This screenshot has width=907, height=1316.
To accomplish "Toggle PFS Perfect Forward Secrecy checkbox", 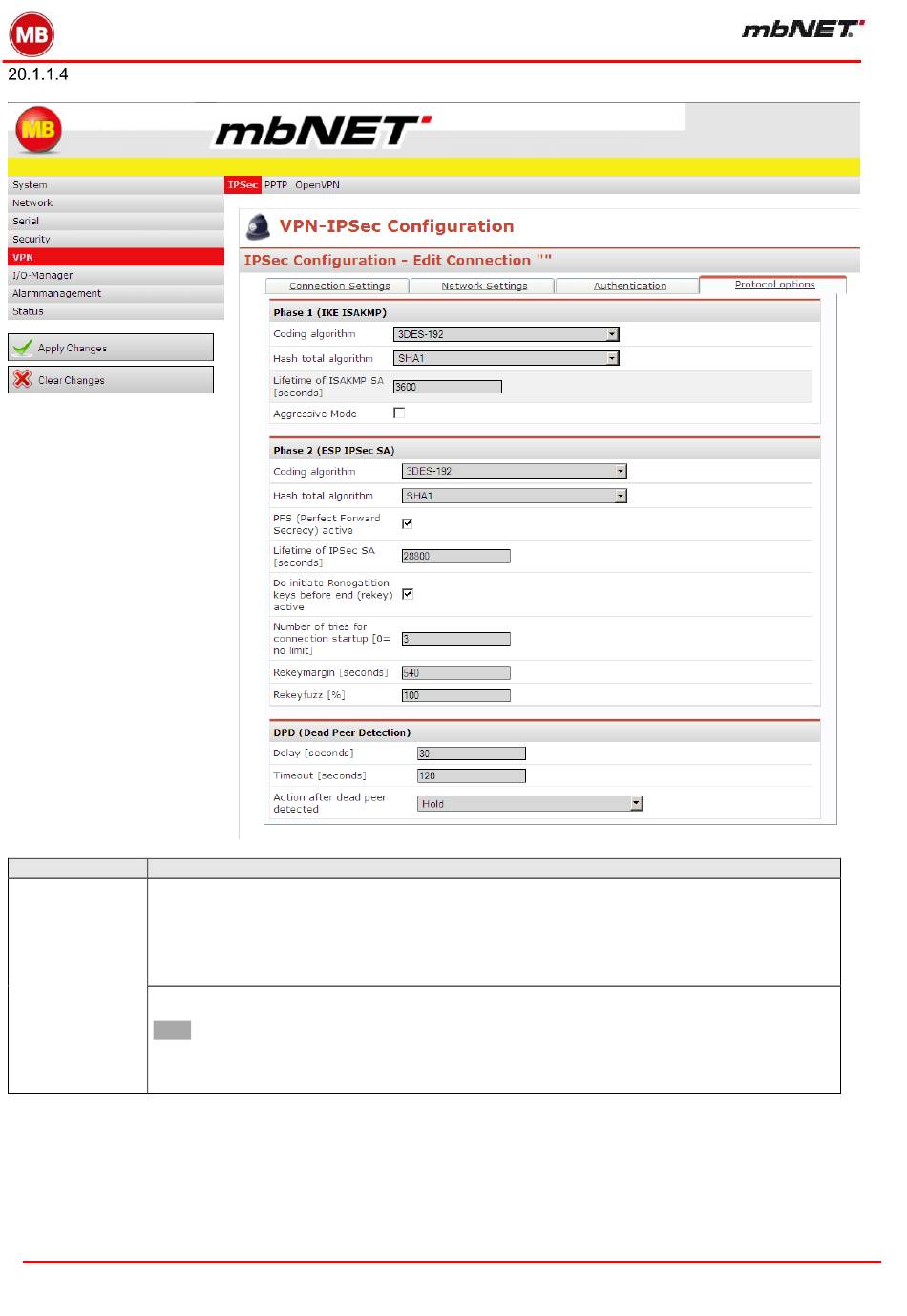I will pos(408,523).
